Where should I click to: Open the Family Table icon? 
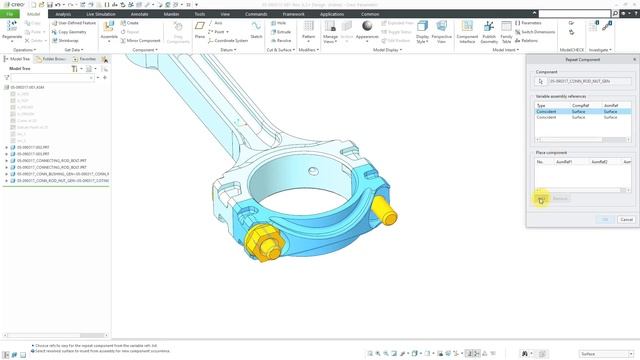506,27
